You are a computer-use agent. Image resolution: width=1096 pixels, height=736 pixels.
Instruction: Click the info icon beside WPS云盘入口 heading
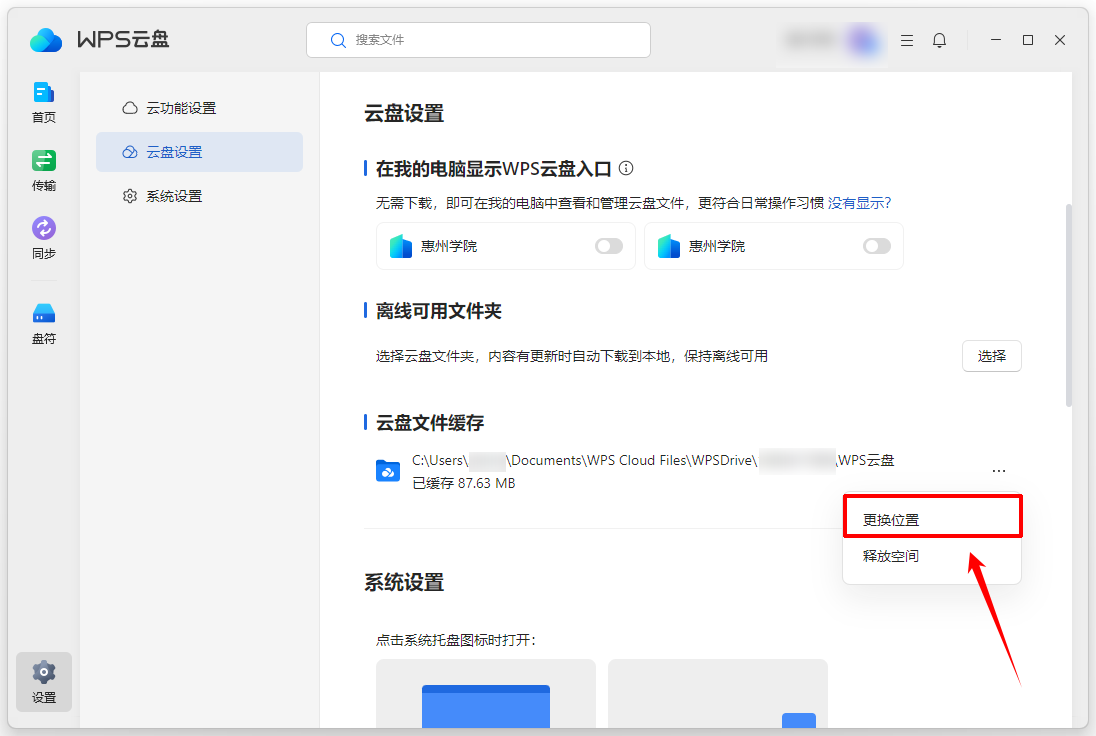(626, 168)
